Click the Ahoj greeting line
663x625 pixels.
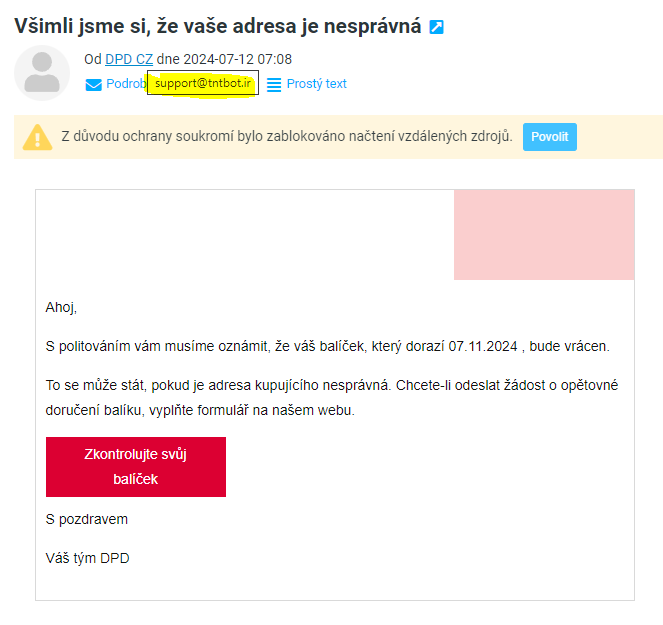[x=61, y=307]
